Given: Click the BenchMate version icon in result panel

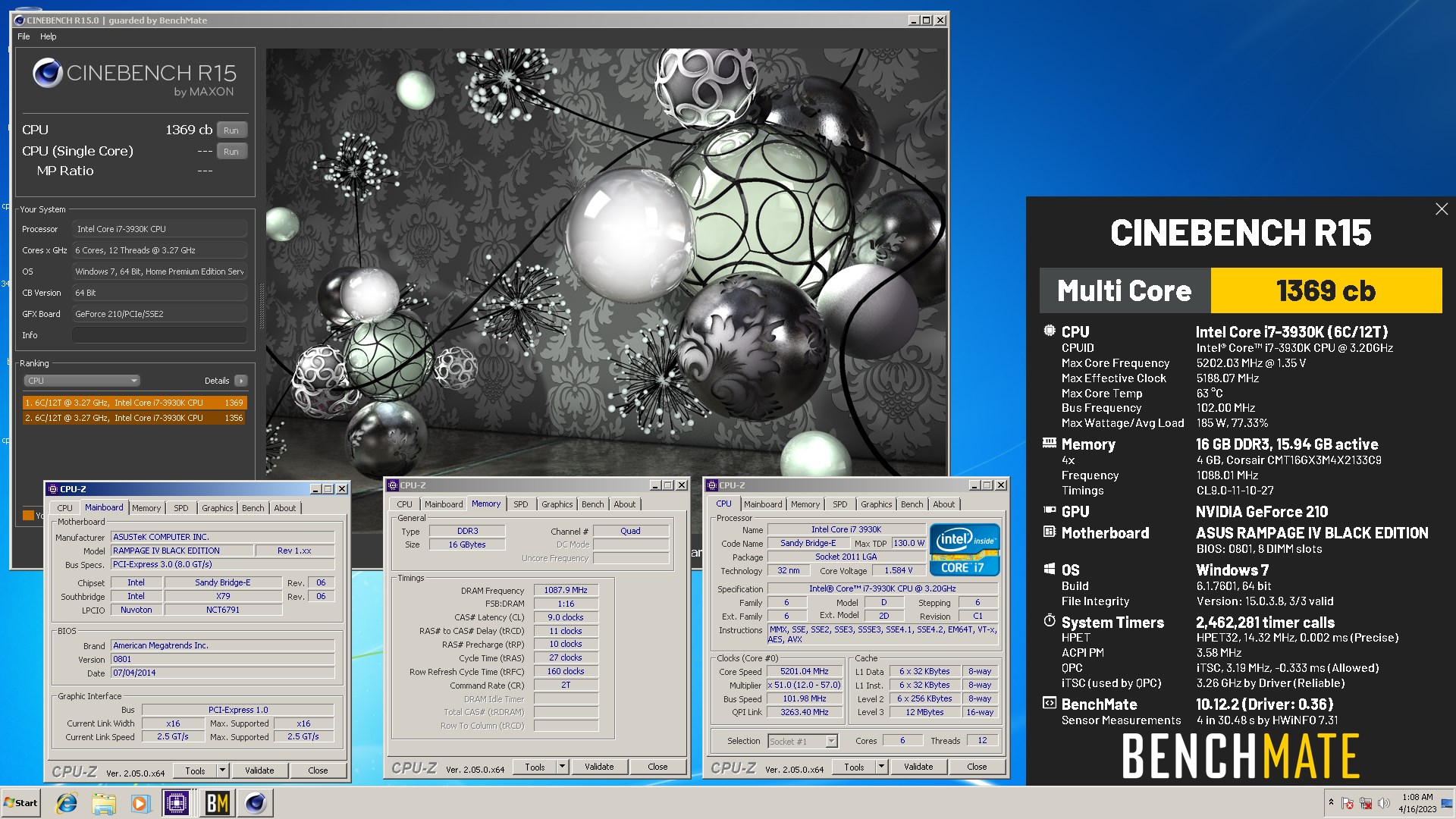Looking at the screenshot, I should coord(1050,703).
